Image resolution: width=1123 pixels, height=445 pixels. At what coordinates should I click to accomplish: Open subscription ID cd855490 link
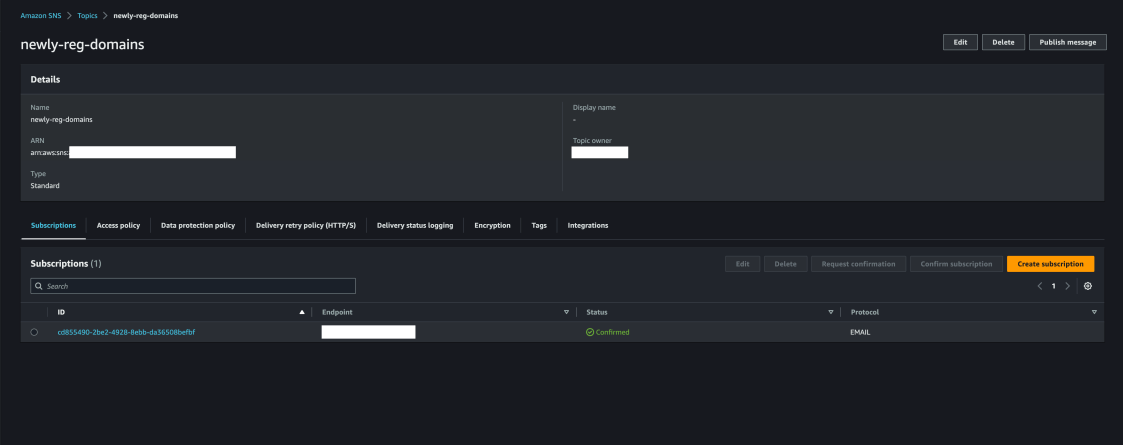(x=126, y=332)
